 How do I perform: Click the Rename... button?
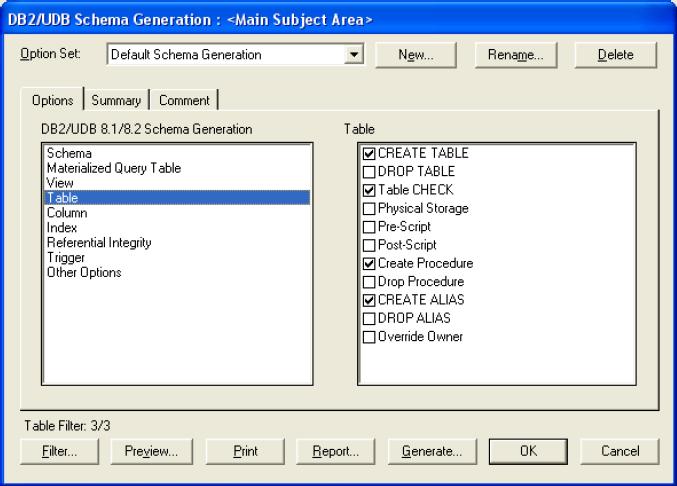point(516,55)
